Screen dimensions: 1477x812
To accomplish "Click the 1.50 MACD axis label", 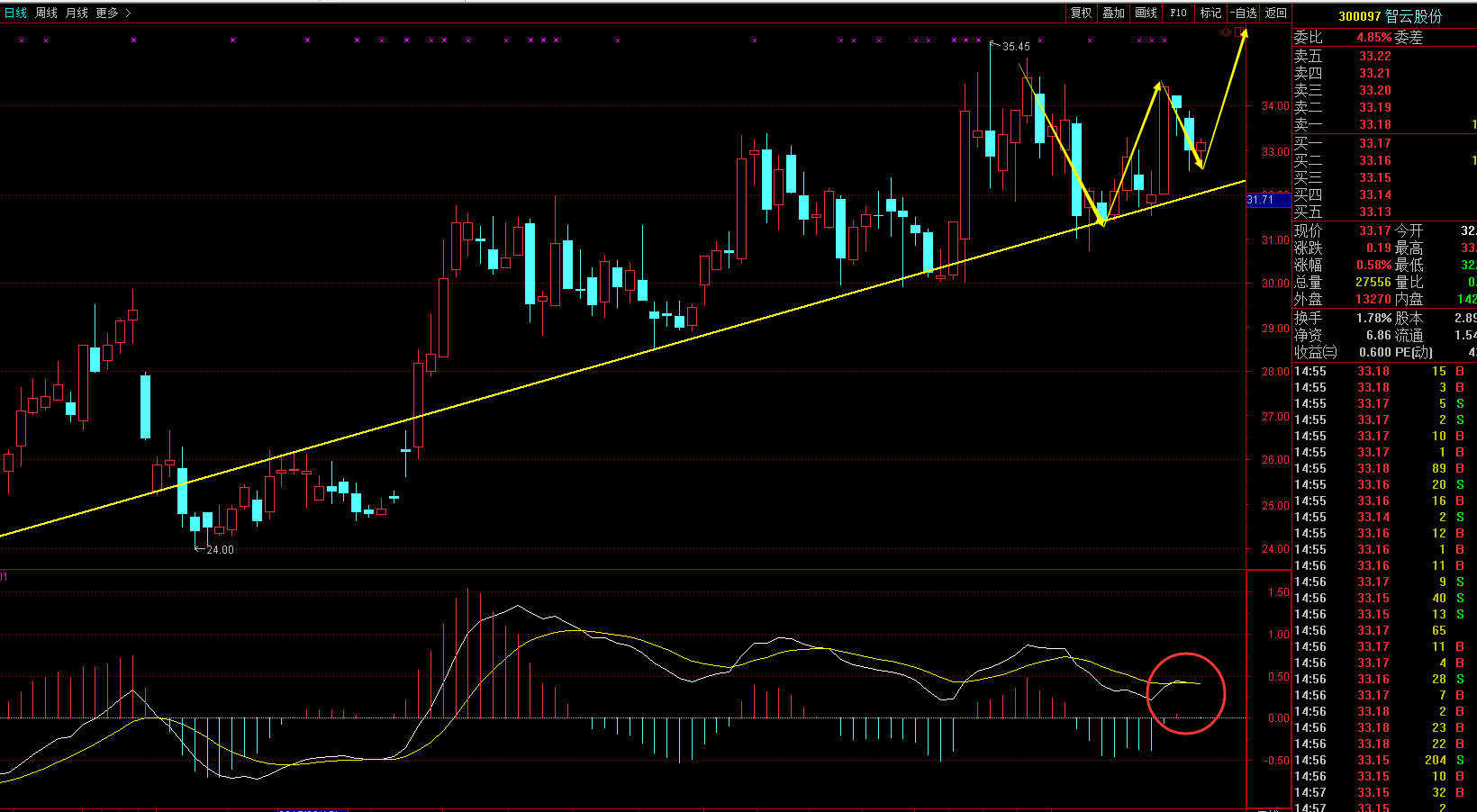I will [x=1278, y=591].
